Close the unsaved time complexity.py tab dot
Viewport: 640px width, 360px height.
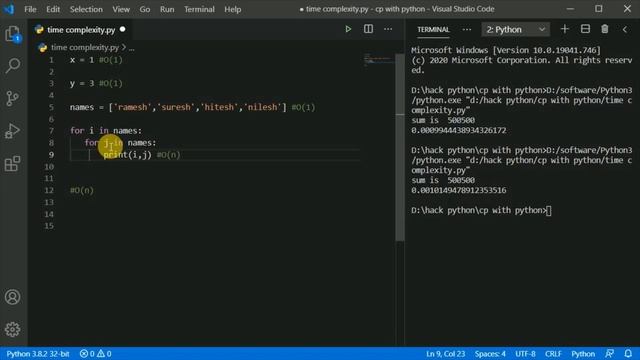click(122, 29)
